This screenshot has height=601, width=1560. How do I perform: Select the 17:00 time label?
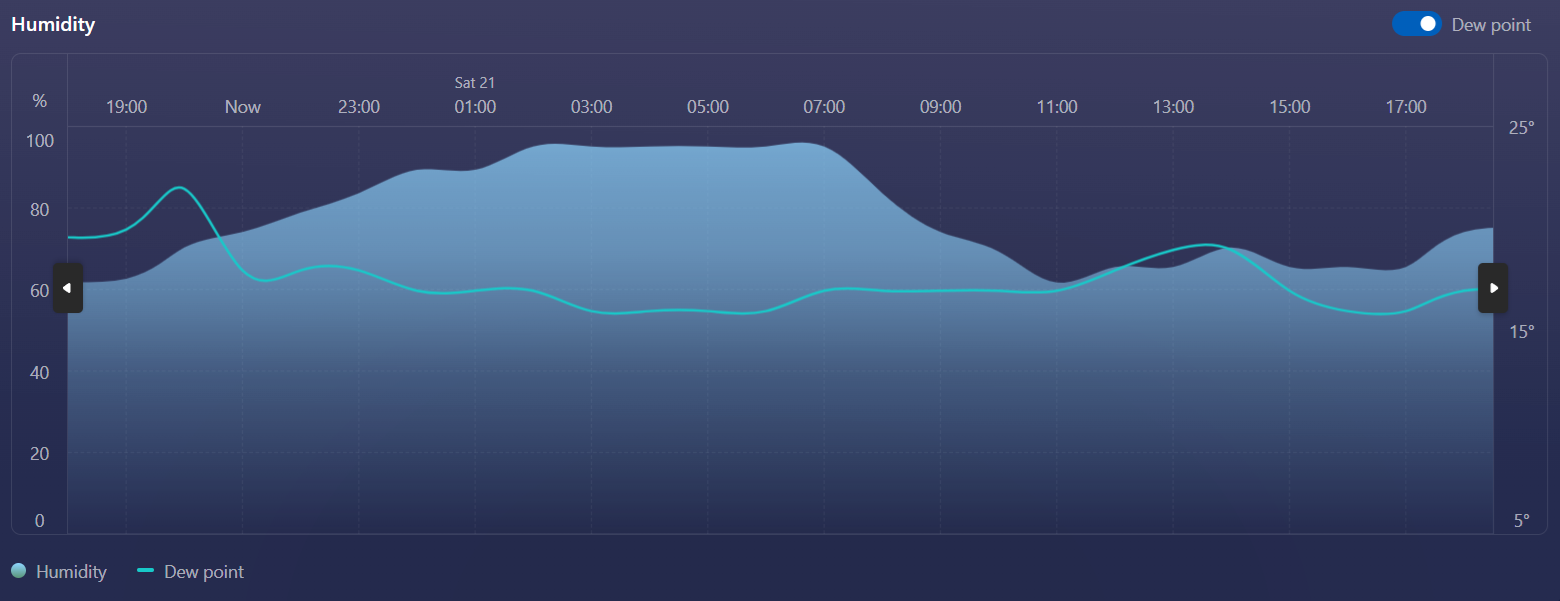pos(1406,107)
